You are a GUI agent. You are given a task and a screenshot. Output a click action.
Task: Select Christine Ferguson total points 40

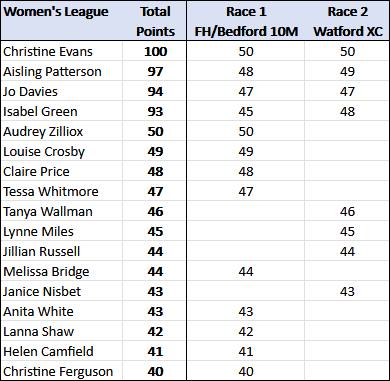coord(155,371)
